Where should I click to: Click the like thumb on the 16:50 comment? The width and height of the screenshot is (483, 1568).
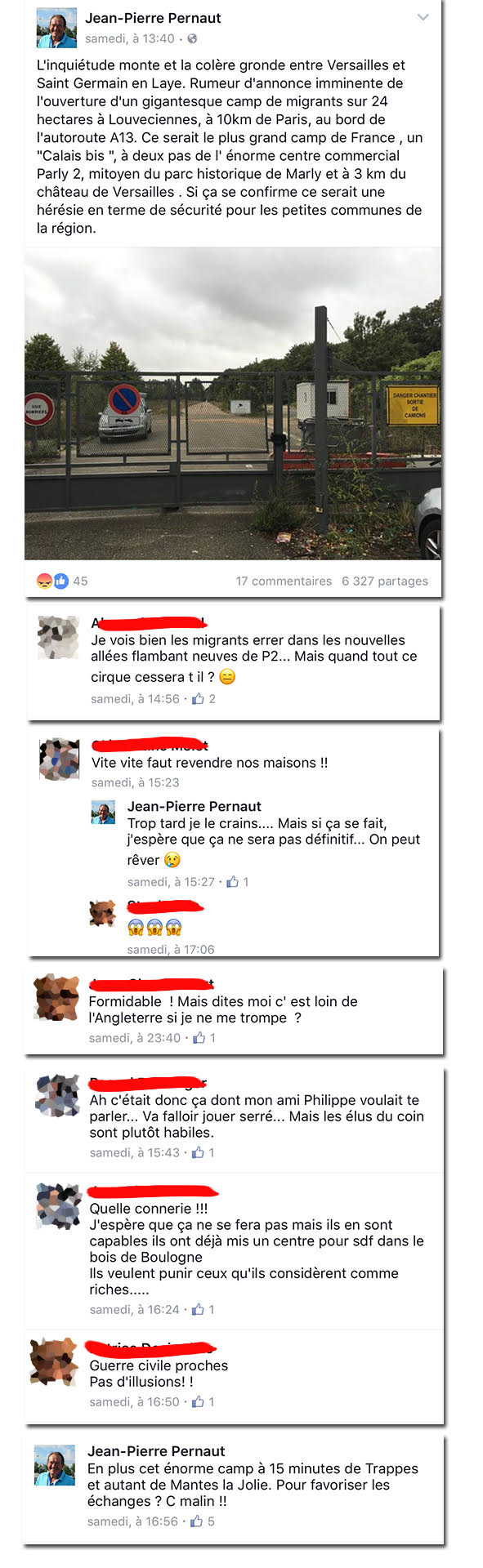click(198, 1401)
